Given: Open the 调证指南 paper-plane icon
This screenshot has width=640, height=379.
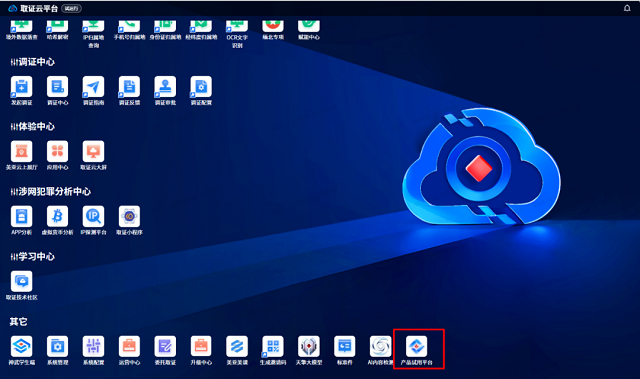Looking at the screenshot, I should 93,86.
